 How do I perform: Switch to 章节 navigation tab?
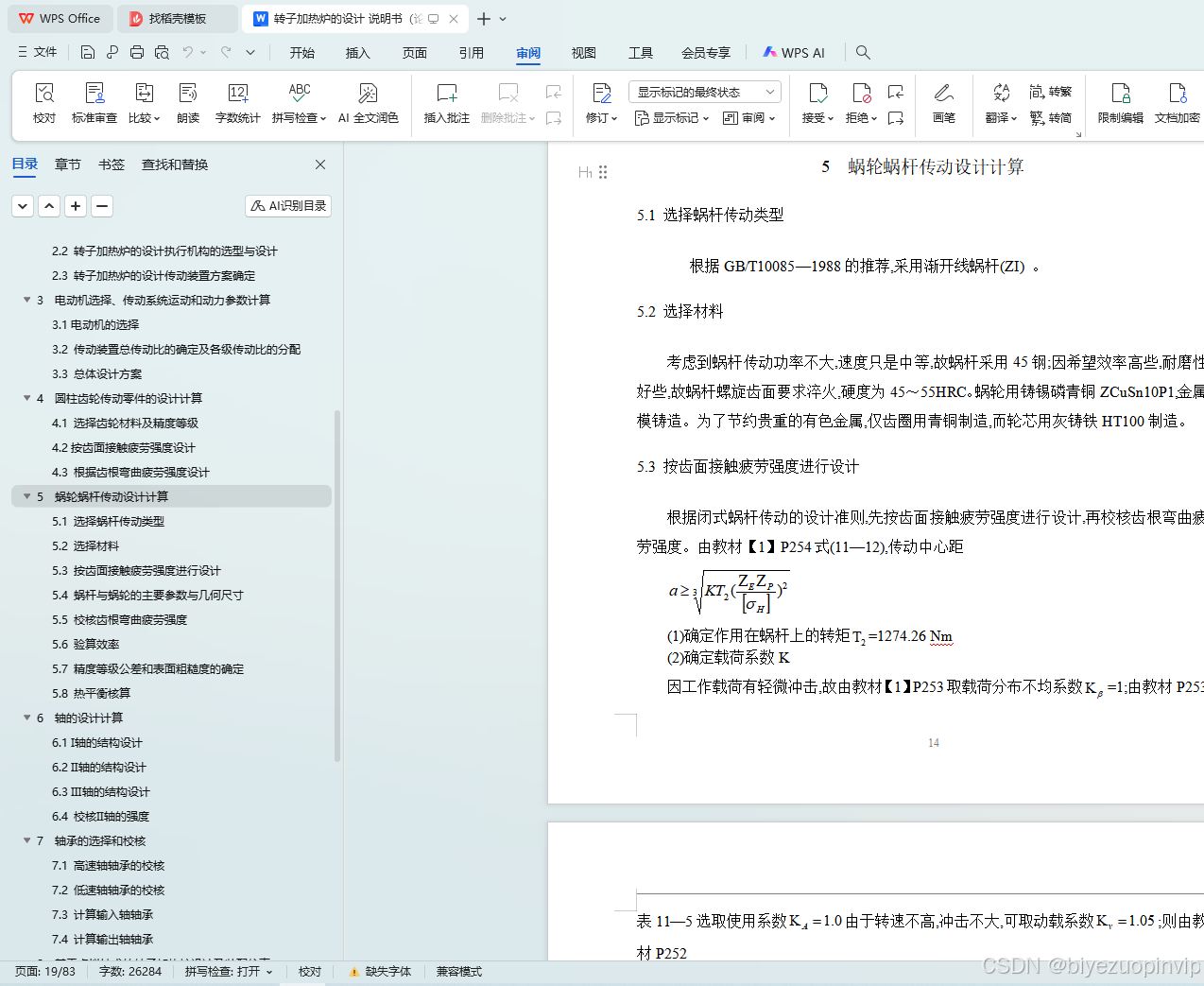point(68,164)
